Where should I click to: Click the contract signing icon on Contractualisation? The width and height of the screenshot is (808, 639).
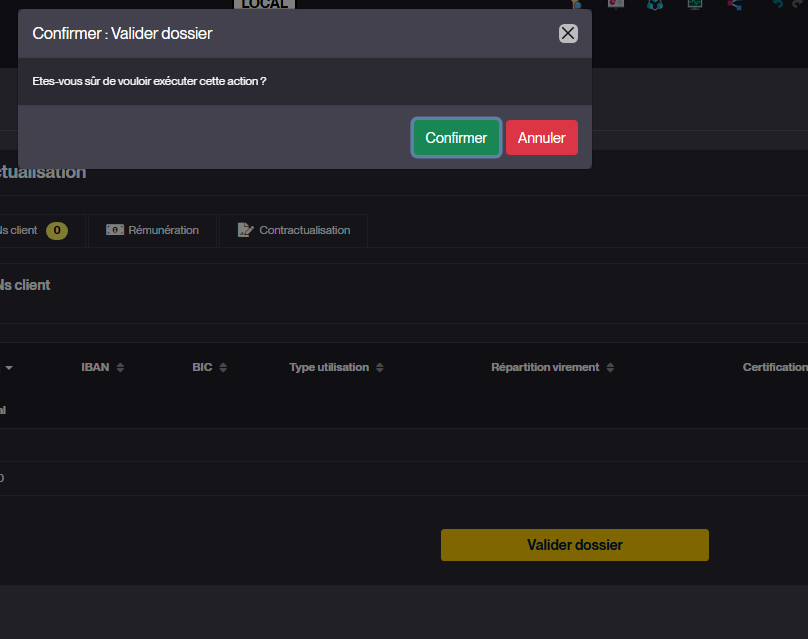point(245,230)
